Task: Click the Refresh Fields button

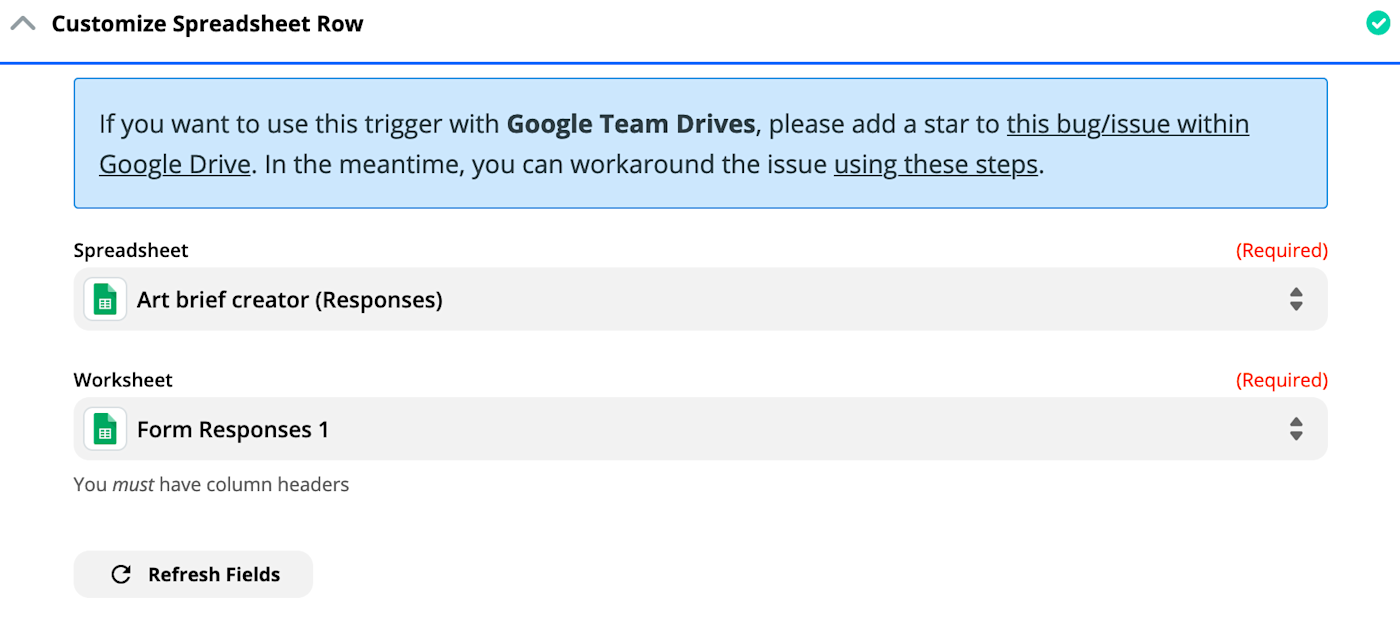Action: point(192,574)
